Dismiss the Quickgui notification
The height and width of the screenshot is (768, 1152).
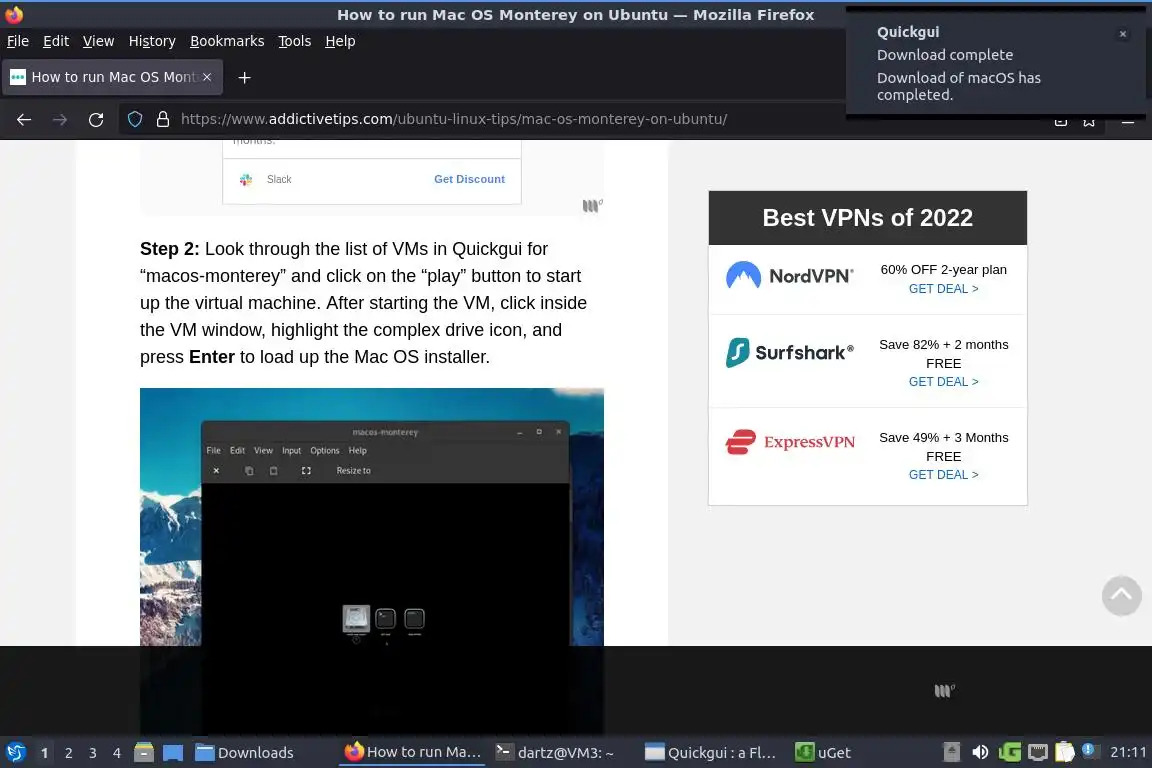(1123, 34)
